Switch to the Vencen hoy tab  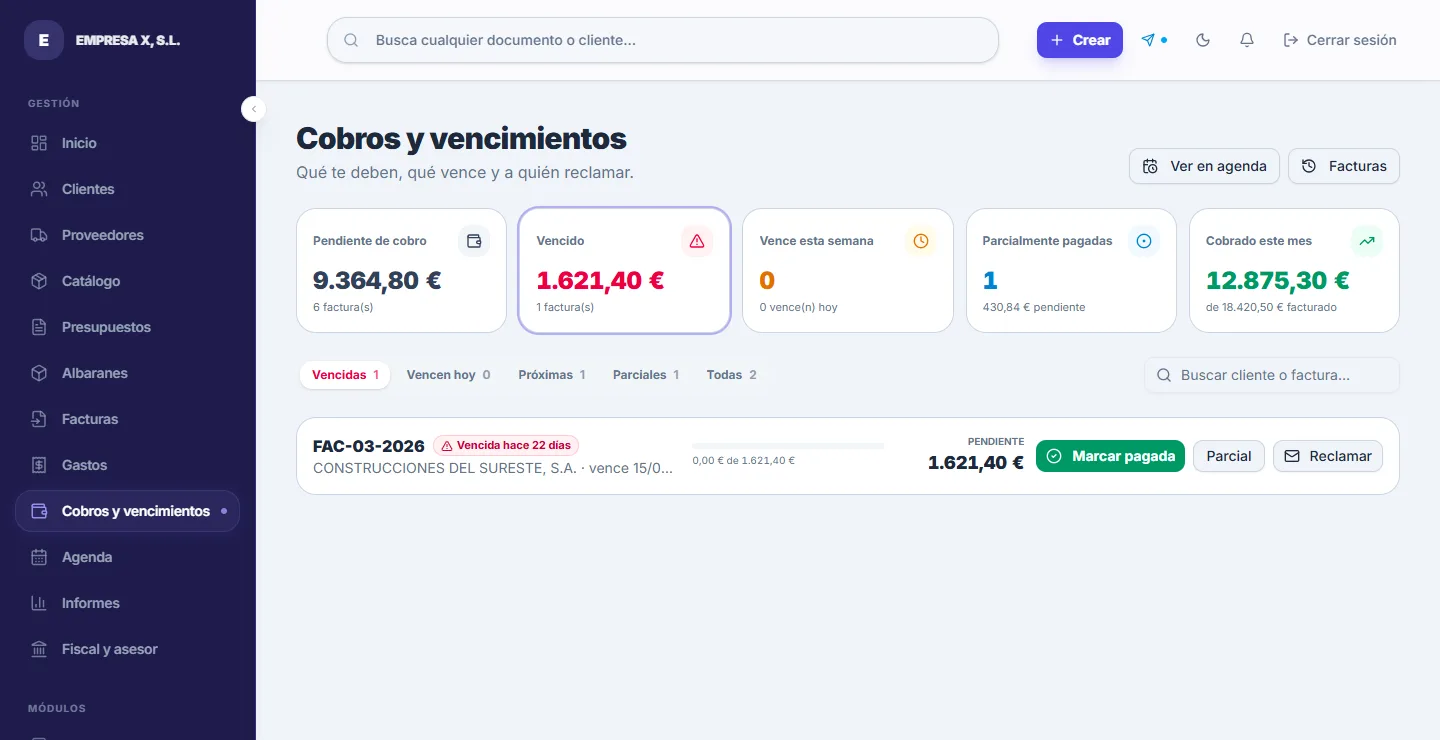(x=448, y=375)
